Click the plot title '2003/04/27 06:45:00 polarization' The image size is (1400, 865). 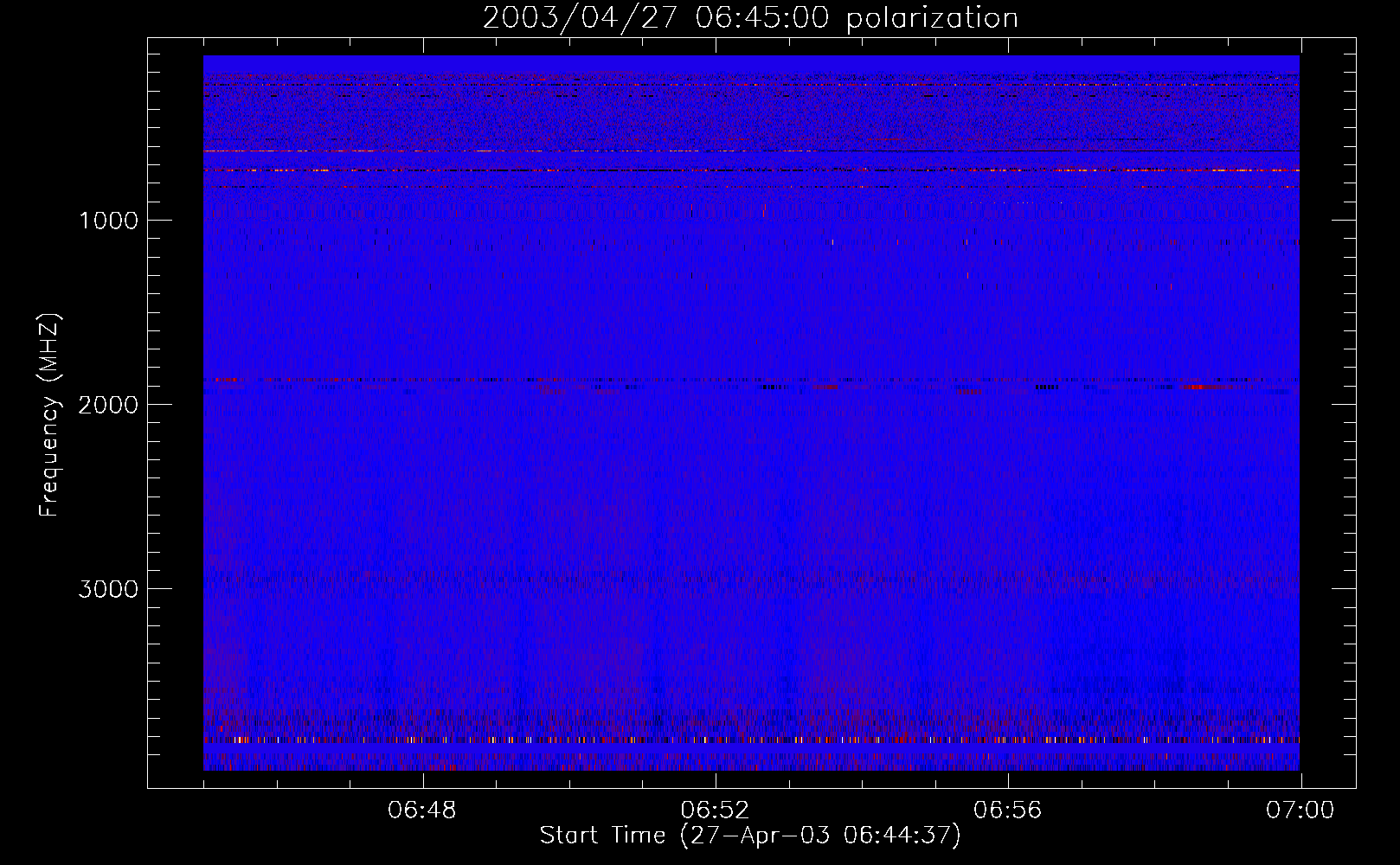(750, 18)
